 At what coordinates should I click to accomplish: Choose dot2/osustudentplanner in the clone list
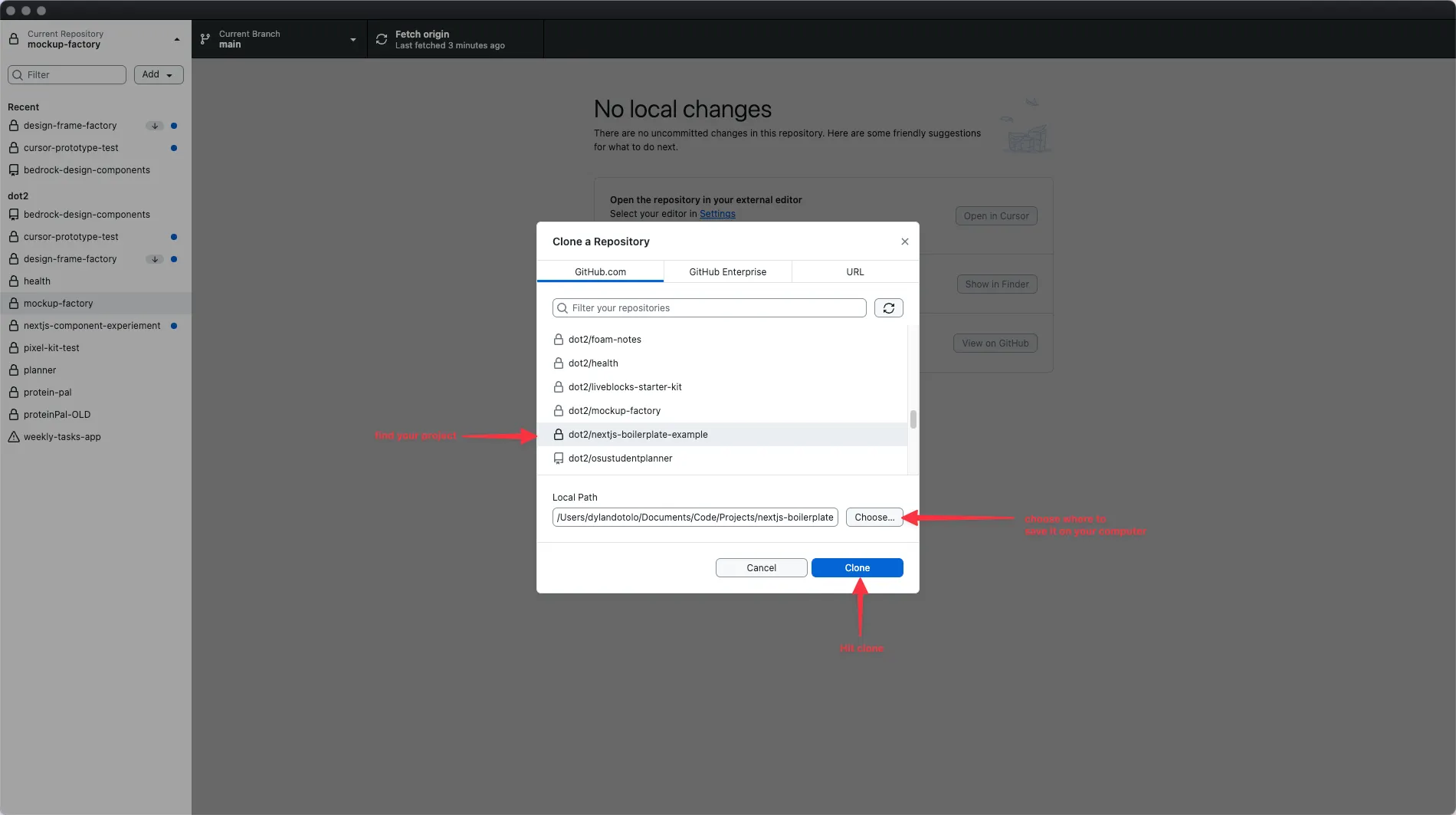[x=723, y=458]
